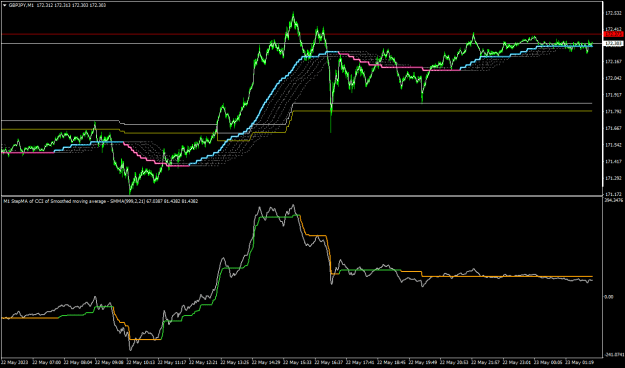Click the 0.00 level on the indicator scale
625x368 pixels.
609,297
